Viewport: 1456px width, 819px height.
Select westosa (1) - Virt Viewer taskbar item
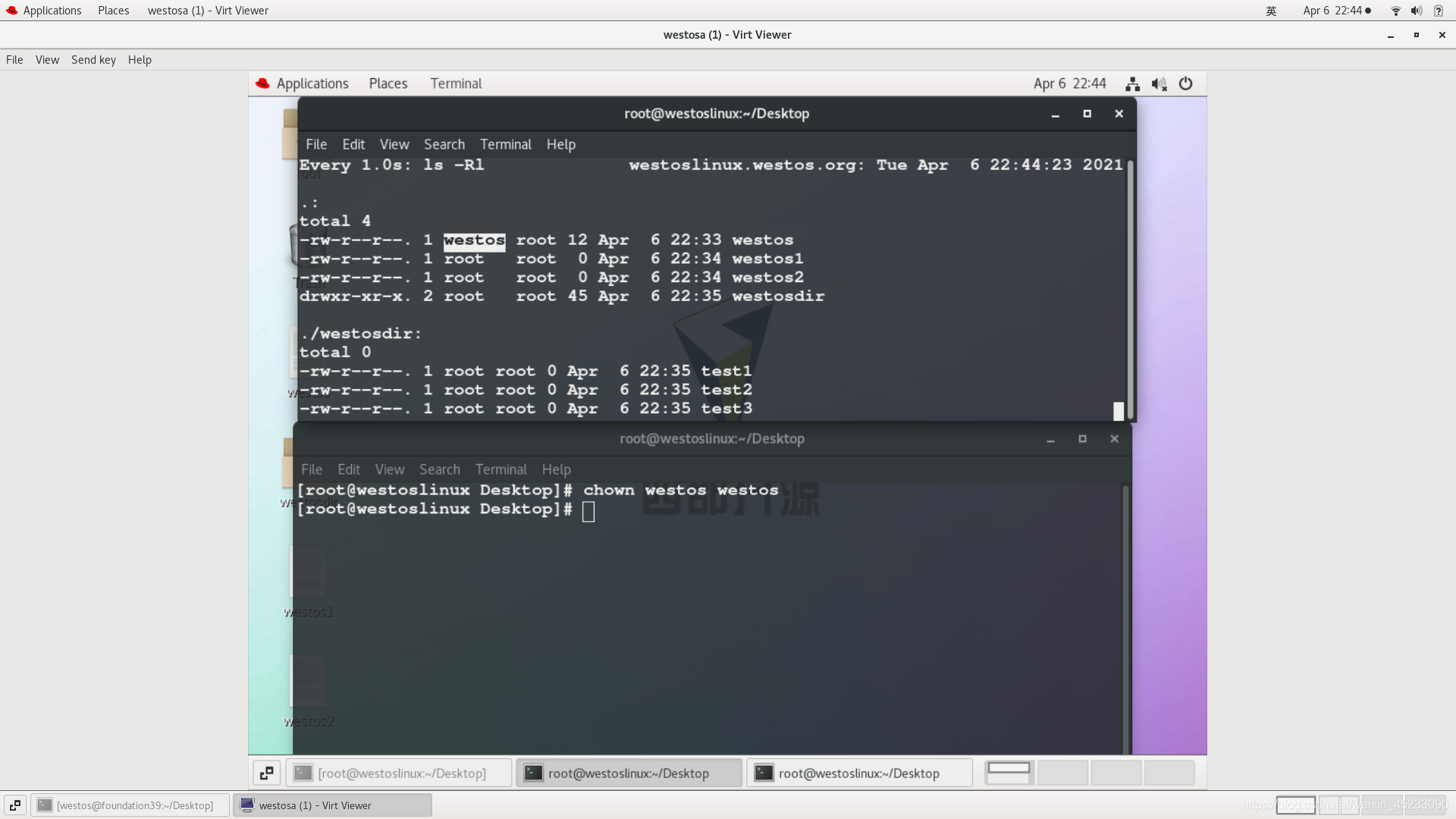333,805
